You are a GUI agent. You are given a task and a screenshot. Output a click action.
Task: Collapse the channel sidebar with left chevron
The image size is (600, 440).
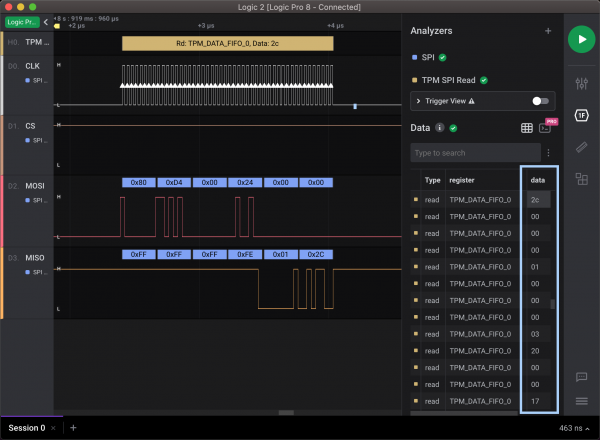pos(46,22)
